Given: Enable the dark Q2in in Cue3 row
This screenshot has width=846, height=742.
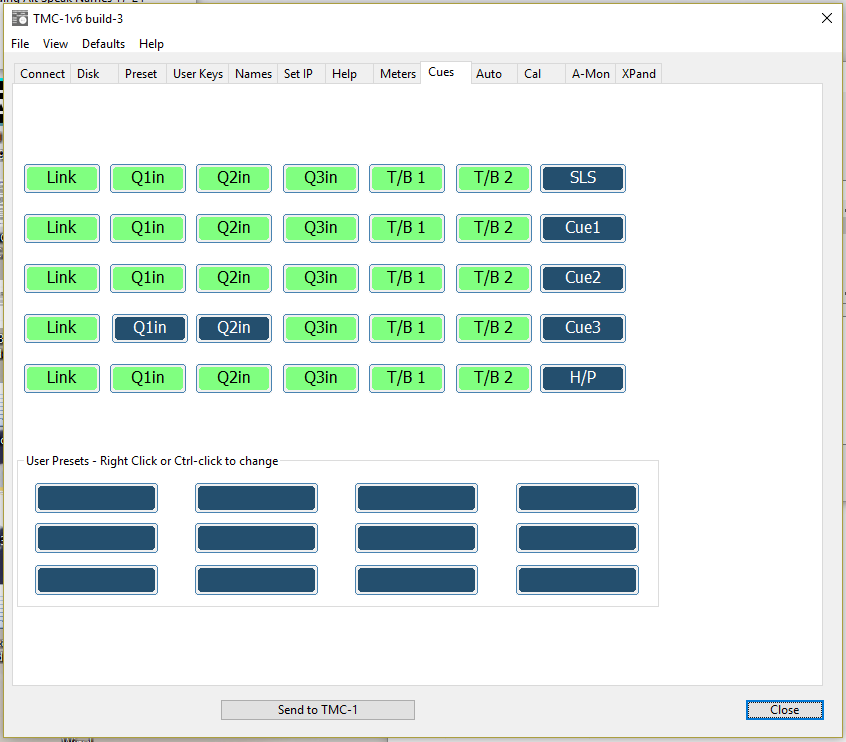Looking at the screenshot, I should click(234, 328).
